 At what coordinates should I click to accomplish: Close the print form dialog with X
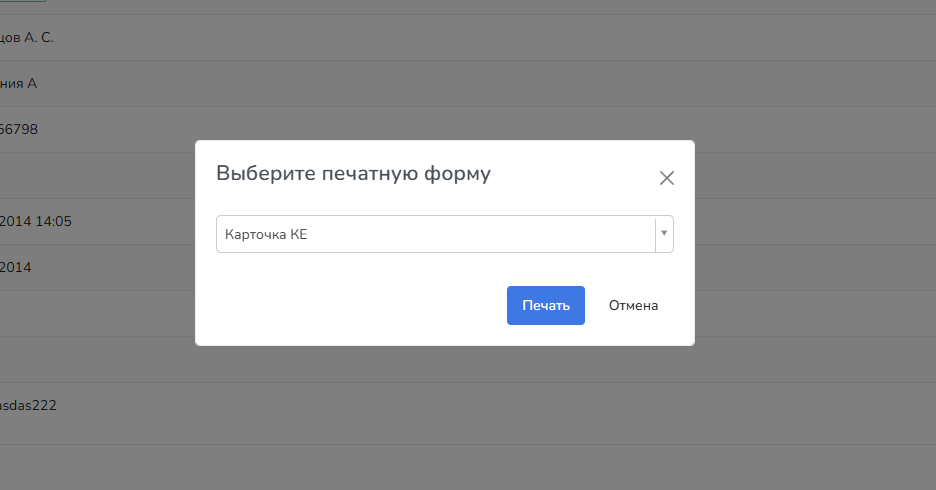667,178
